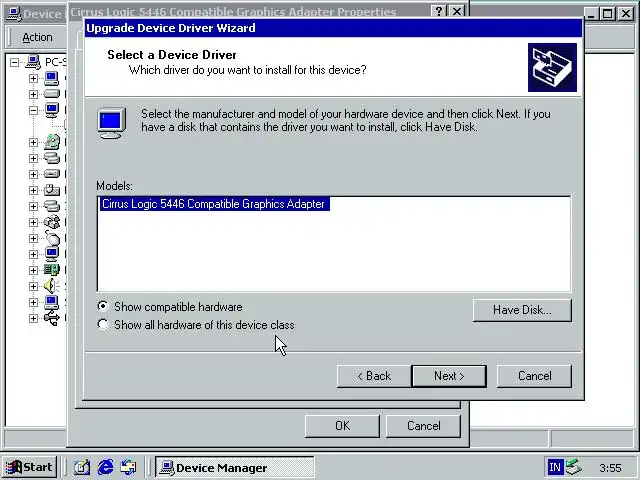The width and height of the screenshot is (640, 480).
Task: Select the DVD/CD-ROM drives disc icon
Action: click(x=52, y=142)
